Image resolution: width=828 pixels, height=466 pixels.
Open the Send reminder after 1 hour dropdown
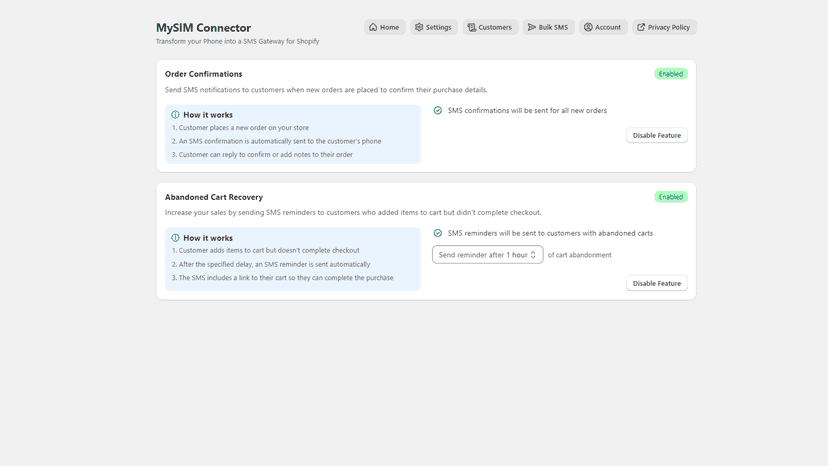tap(487, 255)
